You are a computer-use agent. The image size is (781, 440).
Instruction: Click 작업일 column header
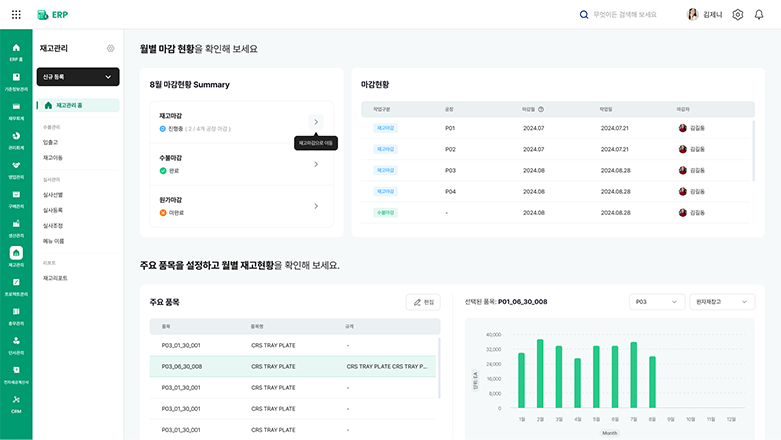coord(606,109)
